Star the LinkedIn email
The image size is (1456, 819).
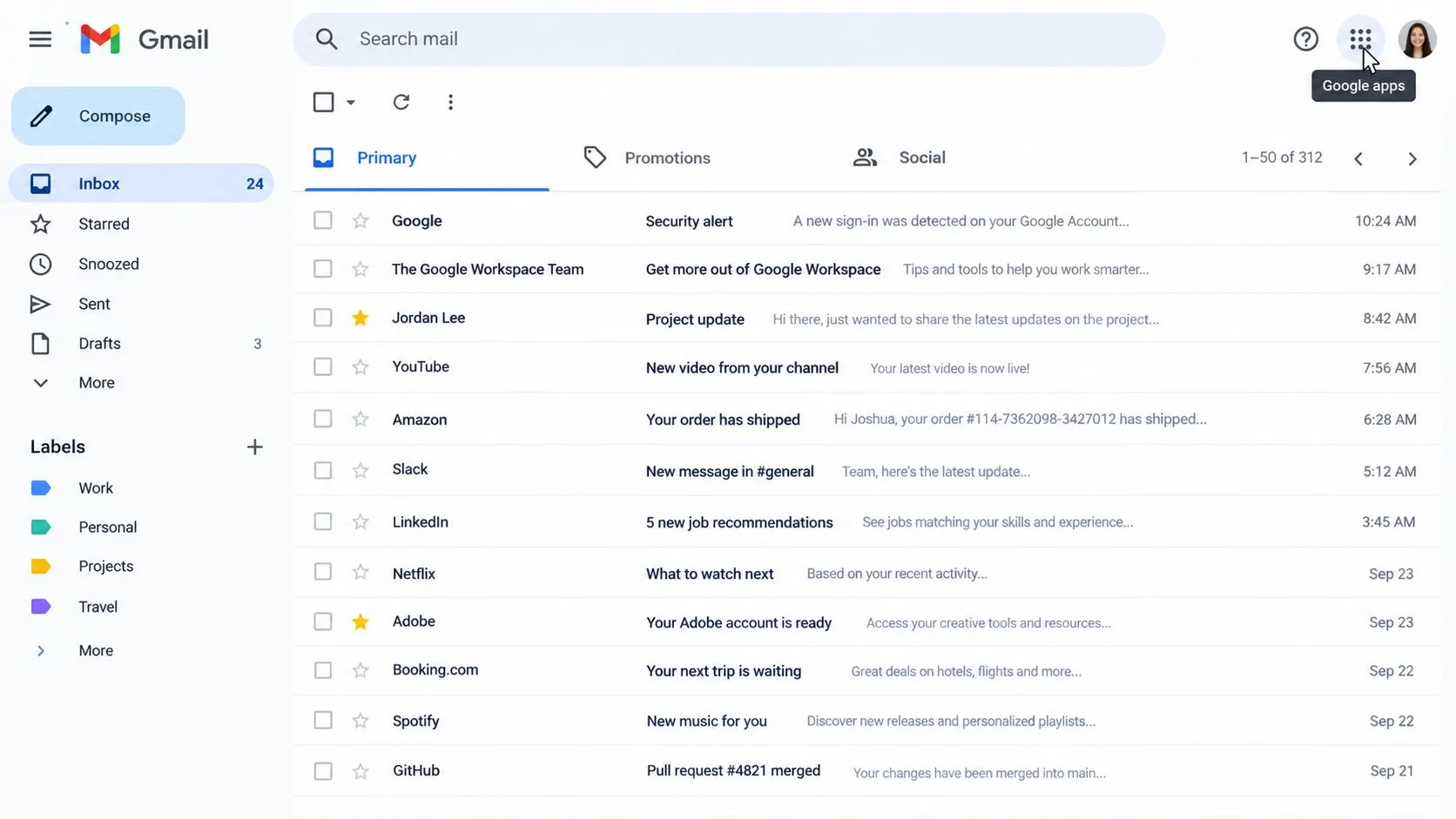[x=361, y=521]
